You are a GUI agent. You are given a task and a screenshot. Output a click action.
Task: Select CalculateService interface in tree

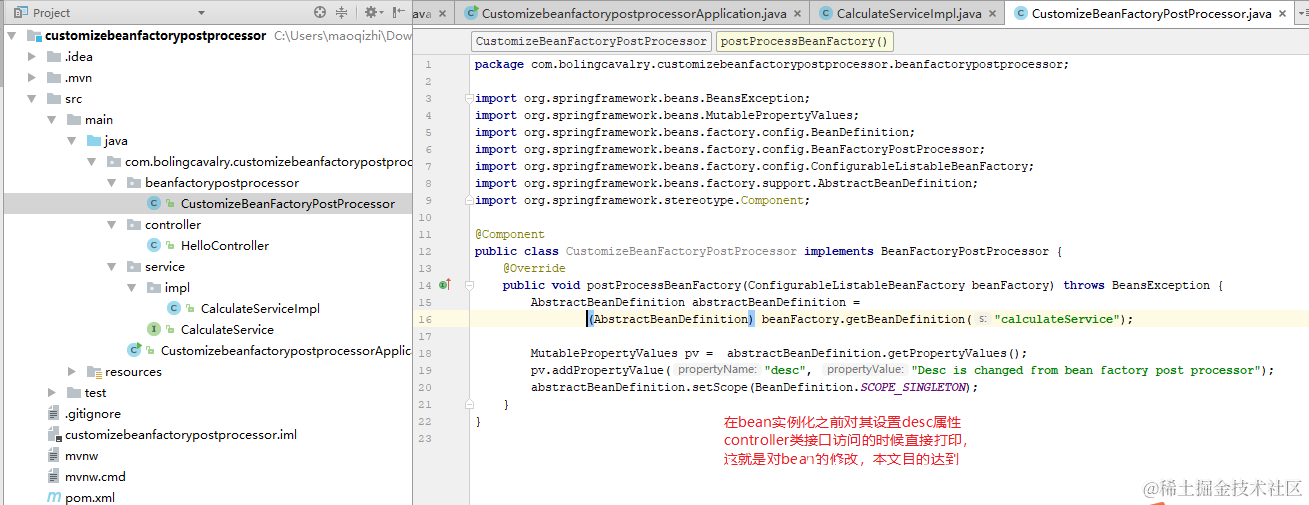click(x=227, y=329)
